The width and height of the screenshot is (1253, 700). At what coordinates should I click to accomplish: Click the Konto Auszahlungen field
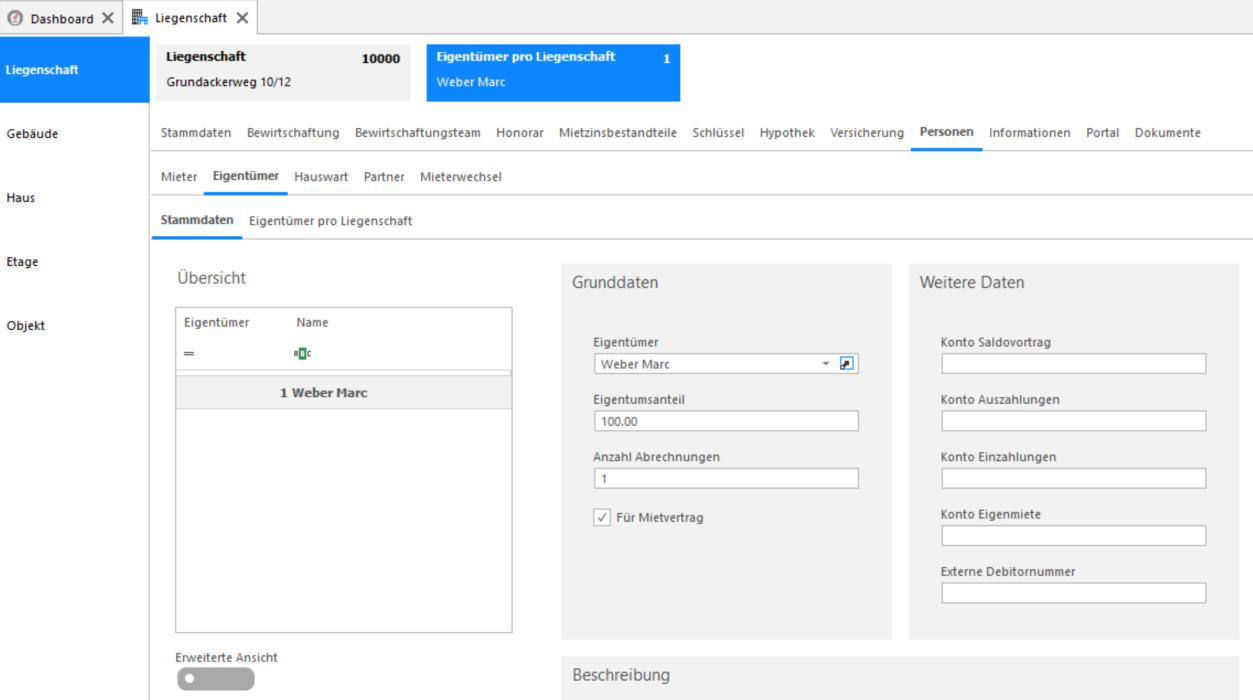(1074, 421)
